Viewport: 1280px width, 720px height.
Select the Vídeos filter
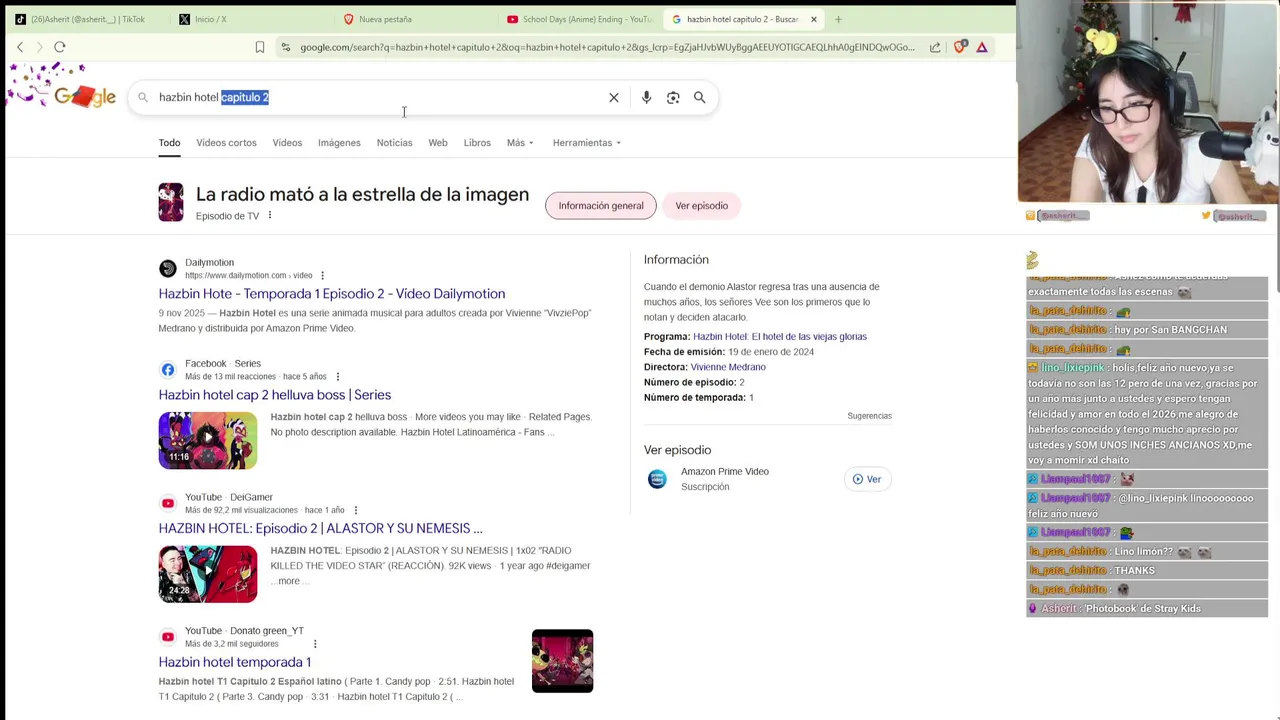[x=287, y=143]
